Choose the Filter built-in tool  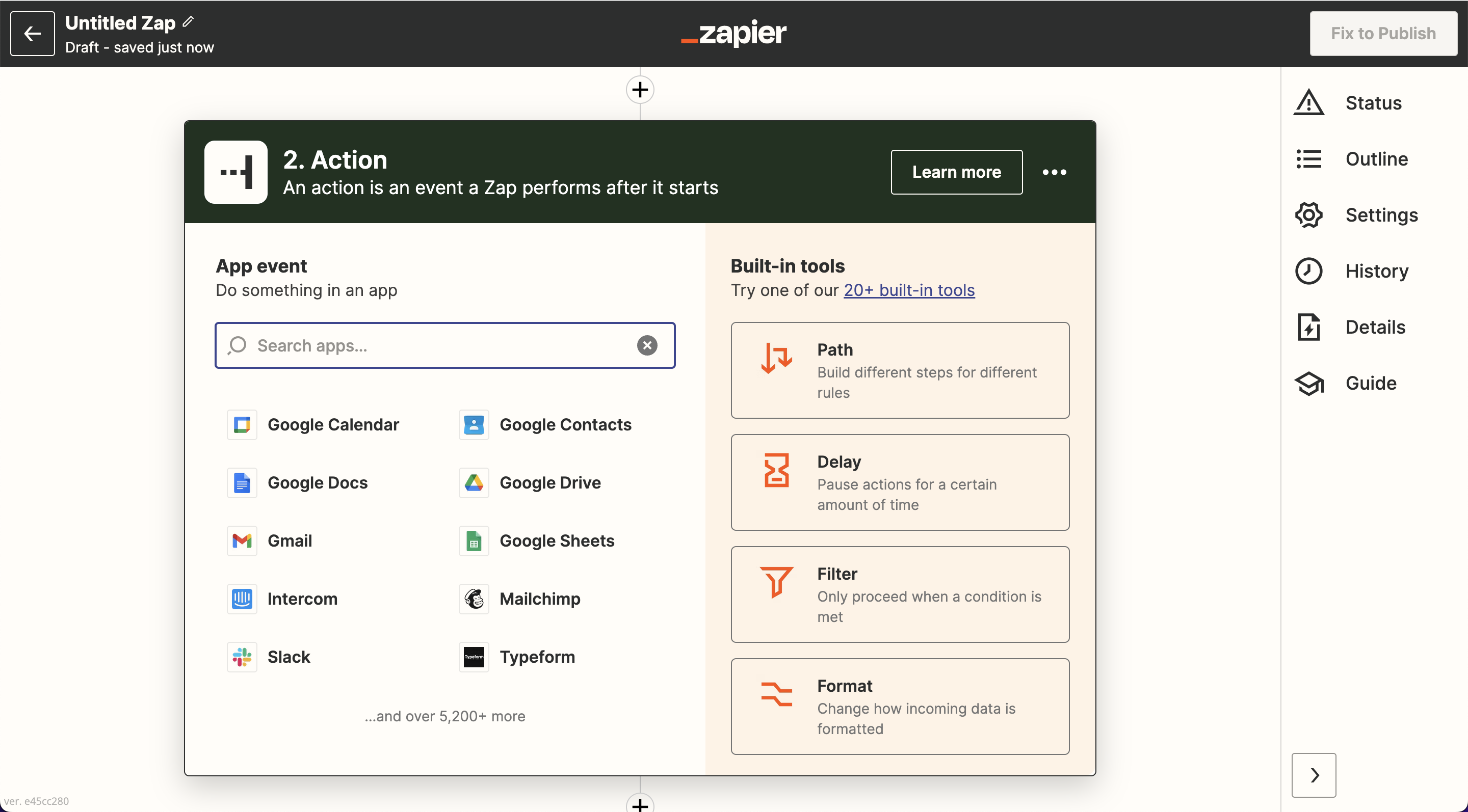pyautogui.click(x=900, y=594)
